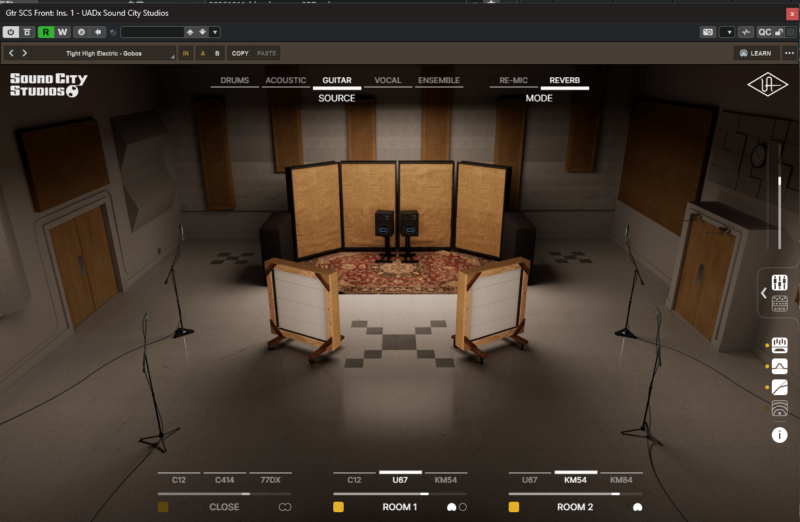Click the circular compare settings icon in the host toolbar
This screenshot has height=522, width=800.
tap(81, 32)
